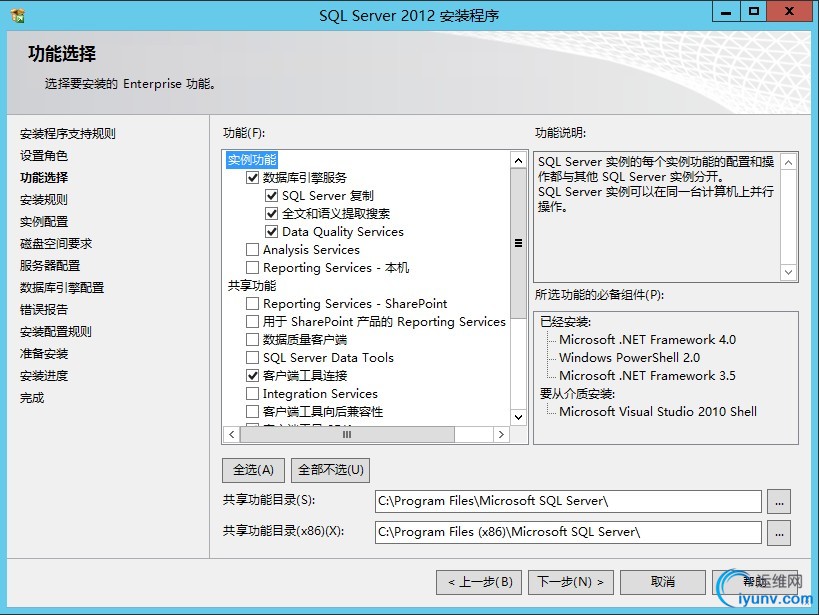
Task: Click description box scroll up arrow
Action: 789,163
